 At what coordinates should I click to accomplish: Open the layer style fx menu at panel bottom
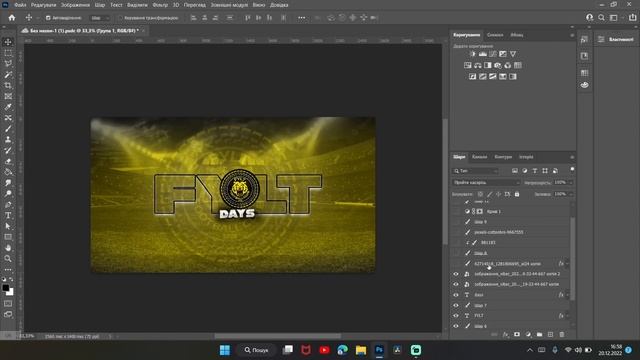[506, 334]
